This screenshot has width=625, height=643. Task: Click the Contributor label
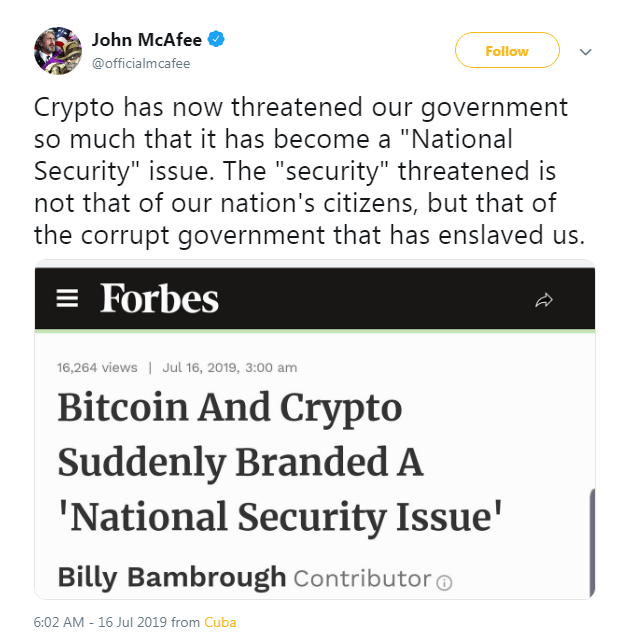[x=363, y=578]
